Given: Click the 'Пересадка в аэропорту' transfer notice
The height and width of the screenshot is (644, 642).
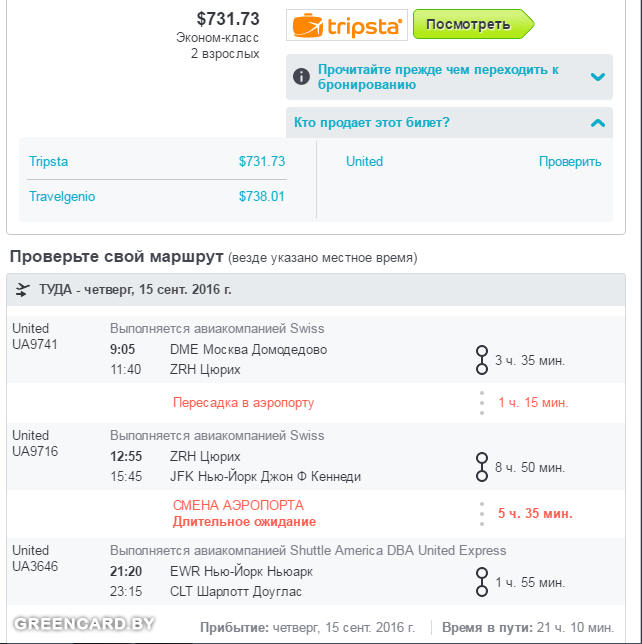Looking at the screenshot, I should point(243,403).
